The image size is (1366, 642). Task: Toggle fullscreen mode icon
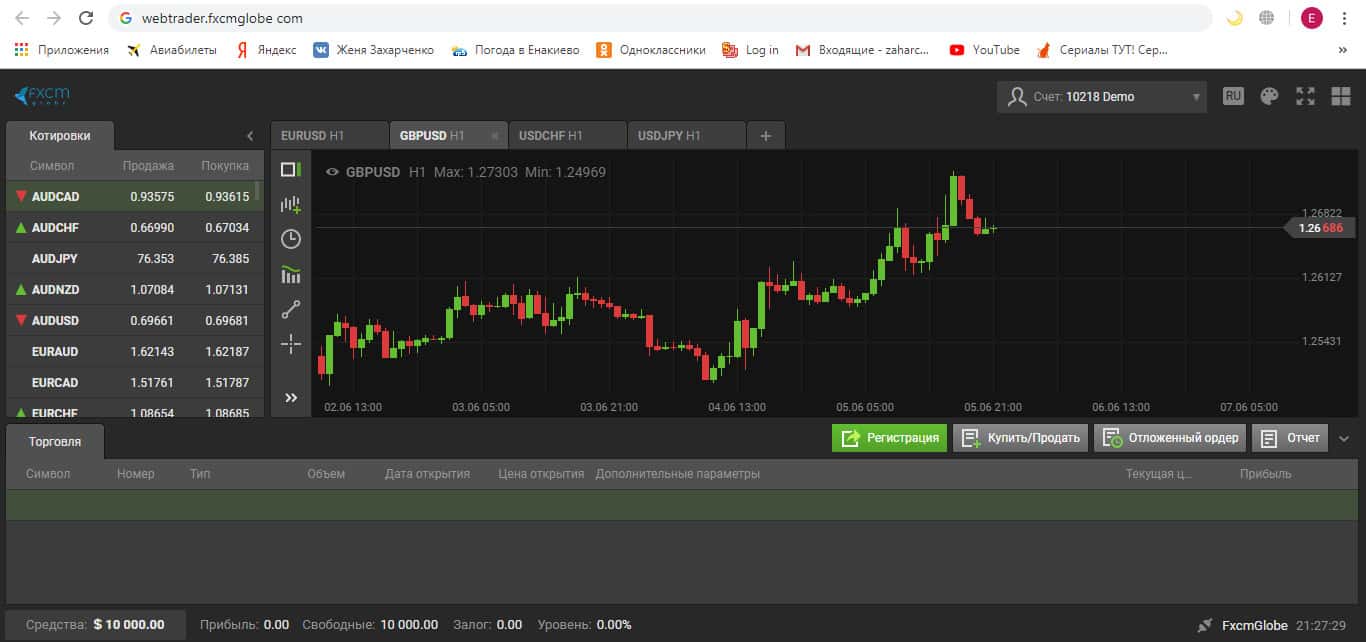[1305, 96]
